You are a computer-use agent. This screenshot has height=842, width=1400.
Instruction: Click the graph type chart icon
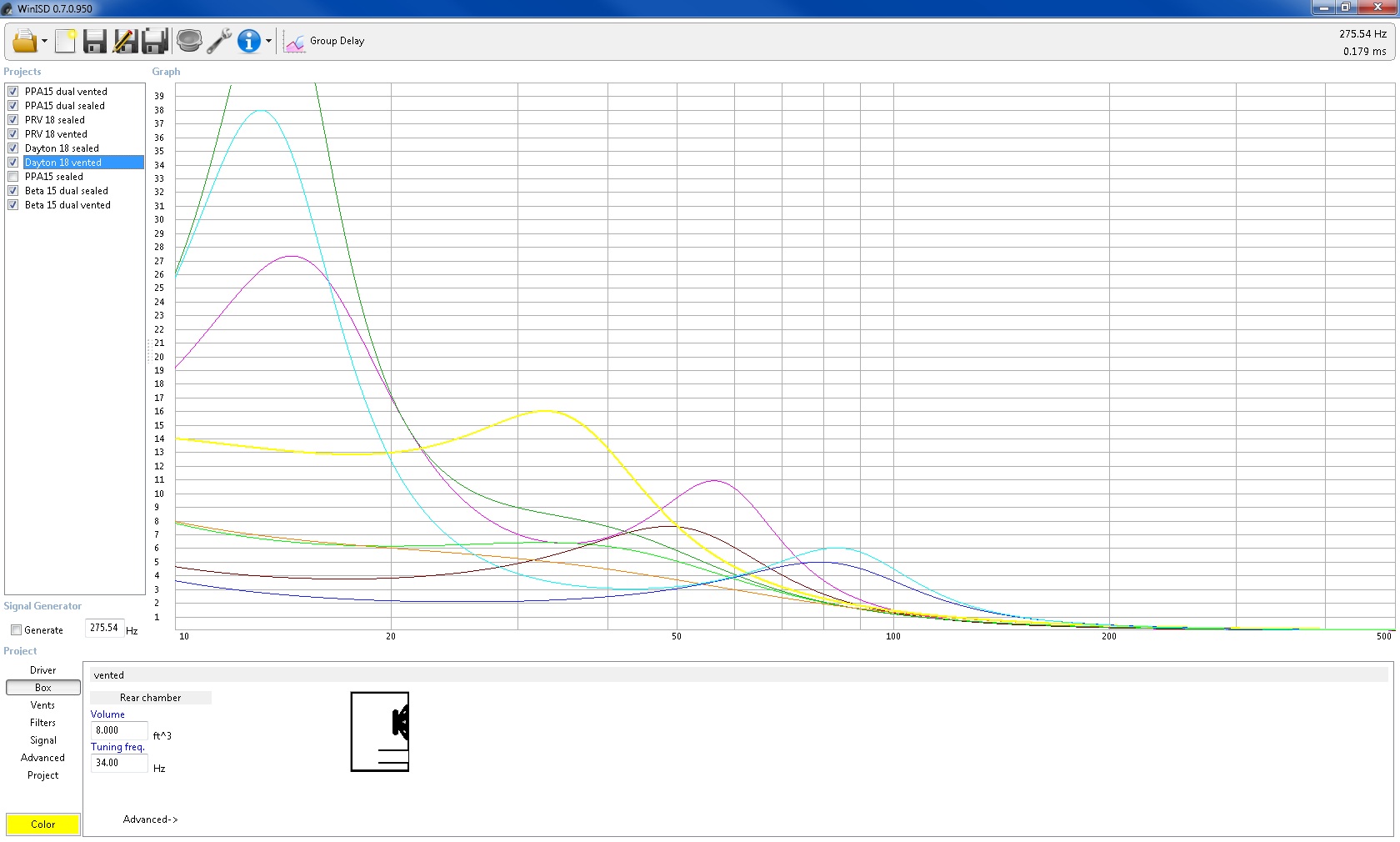[x=294, y=42]
